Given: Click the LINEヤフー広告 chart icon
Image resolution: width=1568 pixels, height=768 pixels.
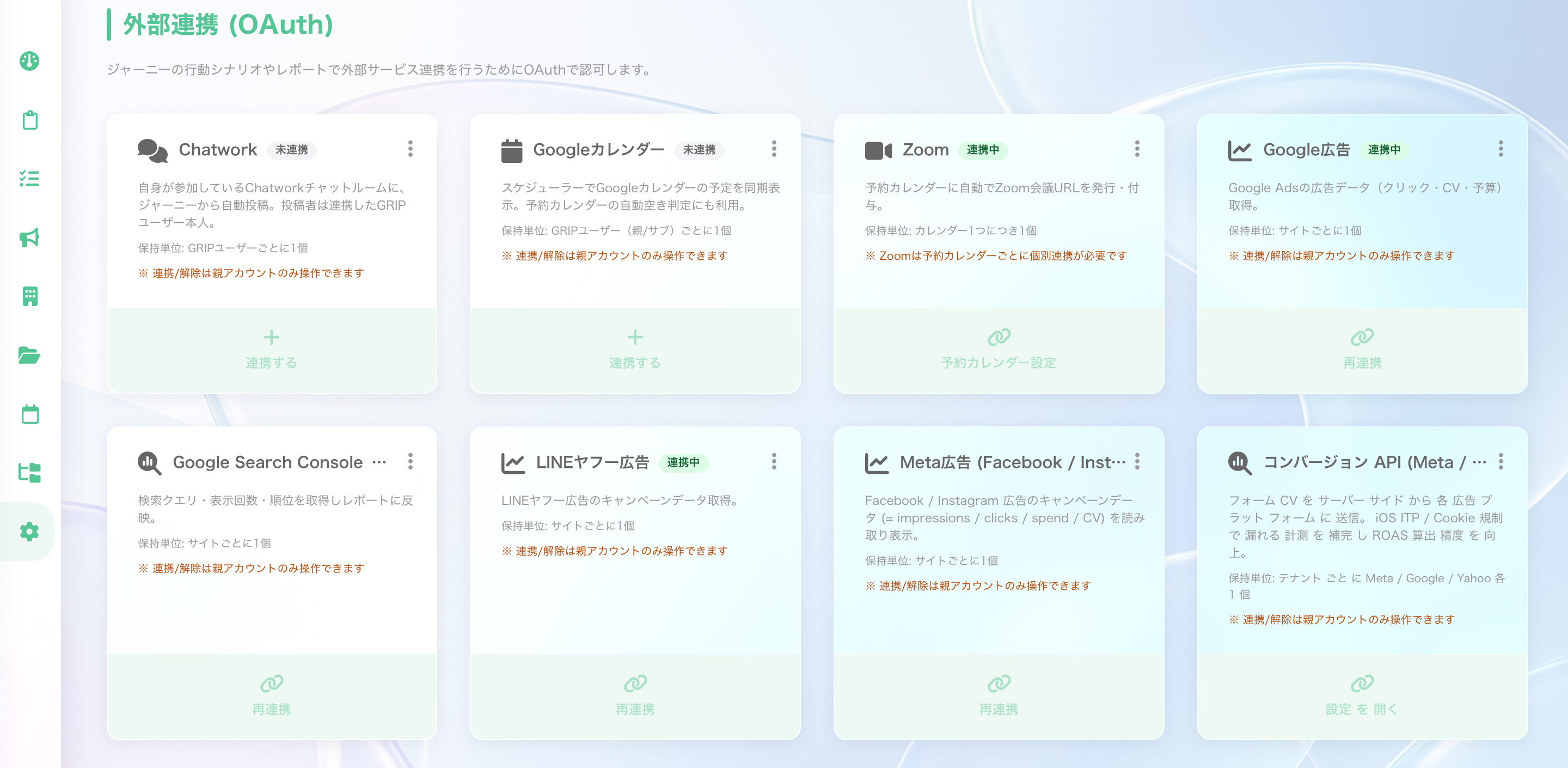Looking at the screenshot, I should click(x=512, y=463).
